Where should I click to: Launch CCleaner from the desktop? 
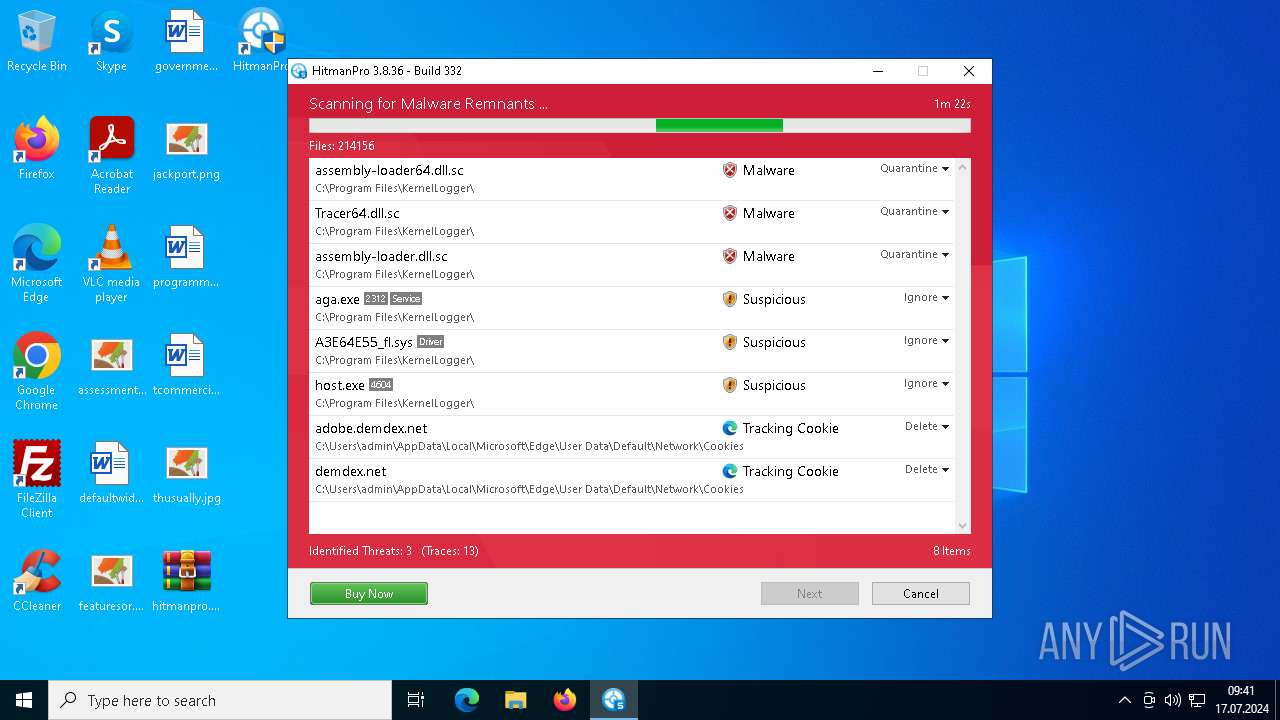37,582
